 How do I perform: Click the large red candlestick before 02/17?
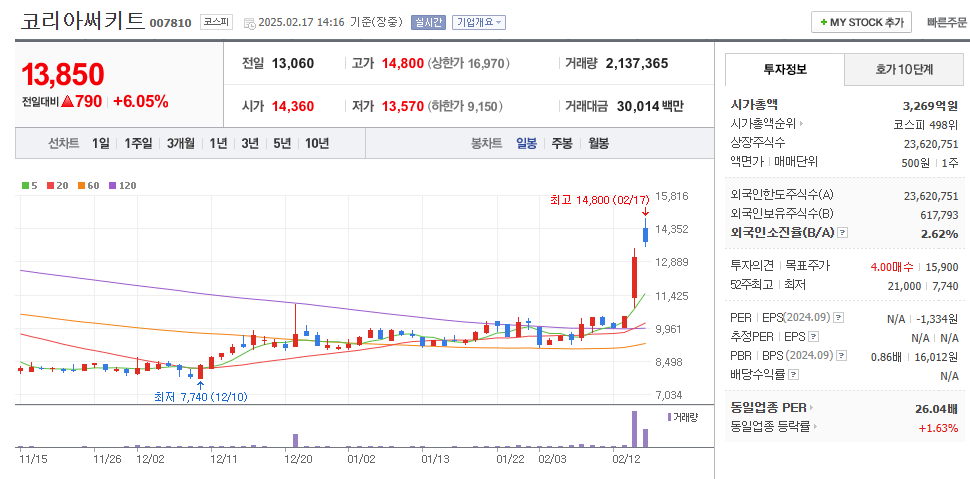coord(634,277)
